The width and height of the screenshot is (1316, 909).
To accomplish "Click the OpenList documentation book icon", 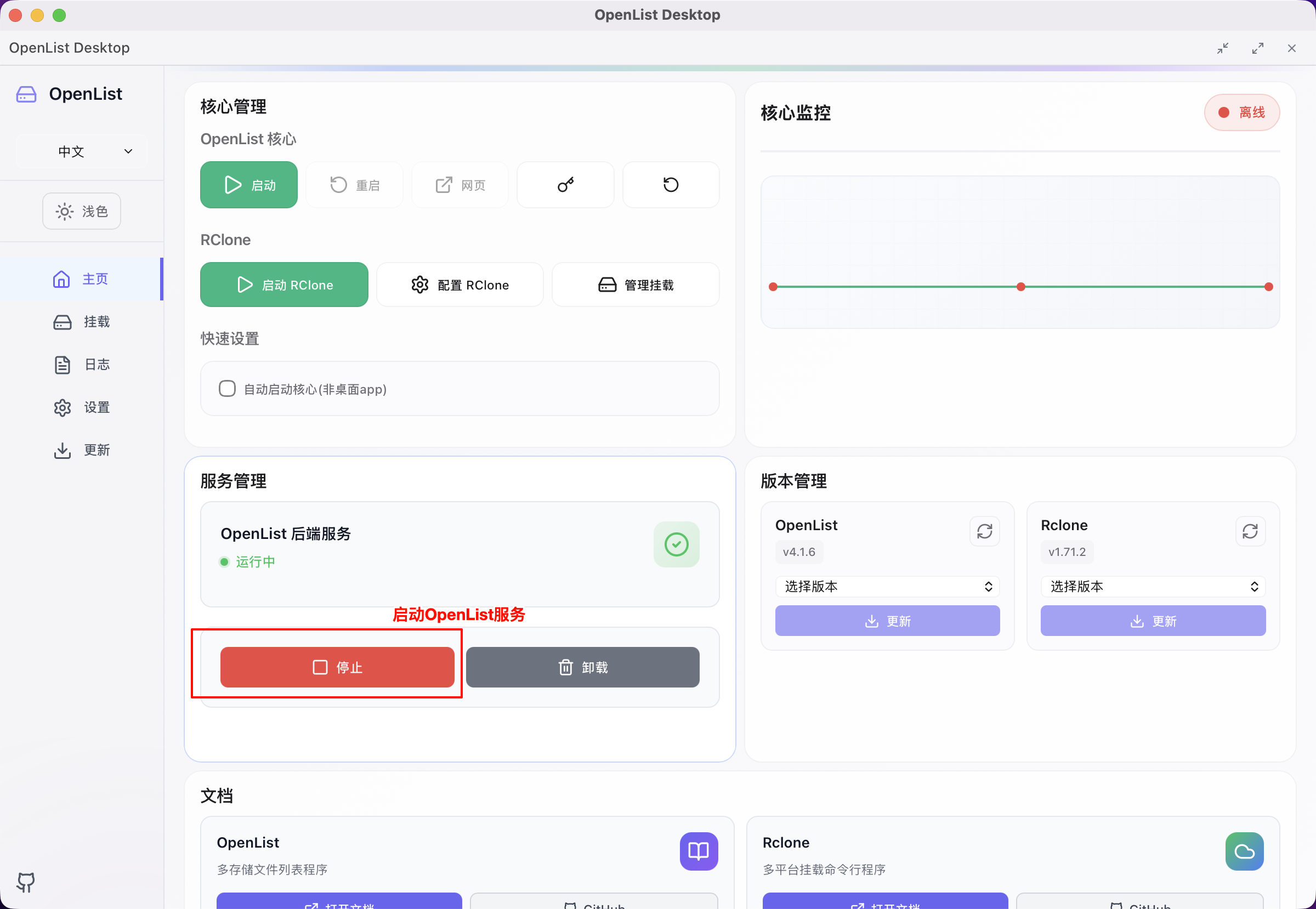I will 698,851.
